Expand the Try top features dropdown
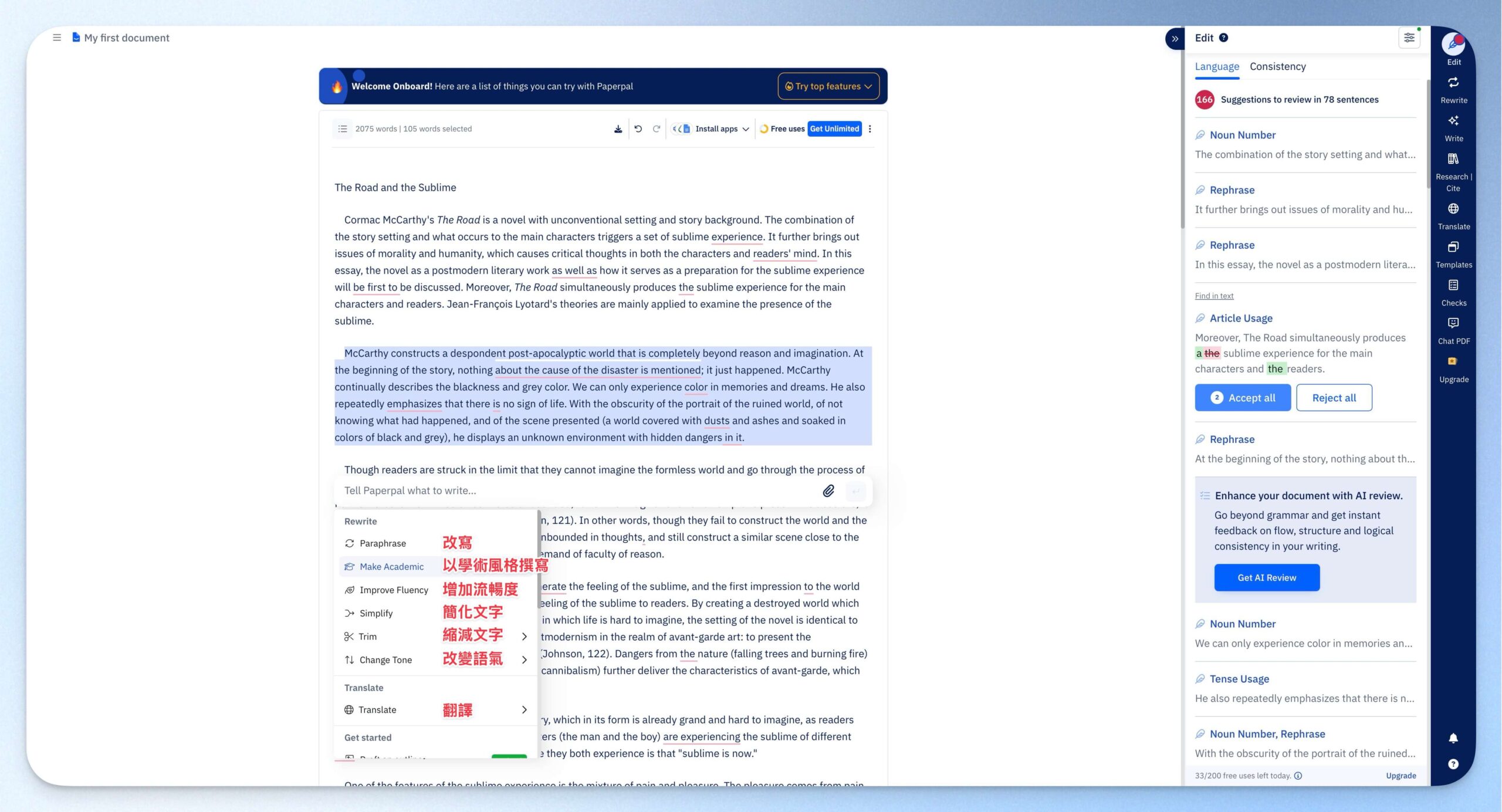Screen dimensions: 1502x812 (828, 86)
